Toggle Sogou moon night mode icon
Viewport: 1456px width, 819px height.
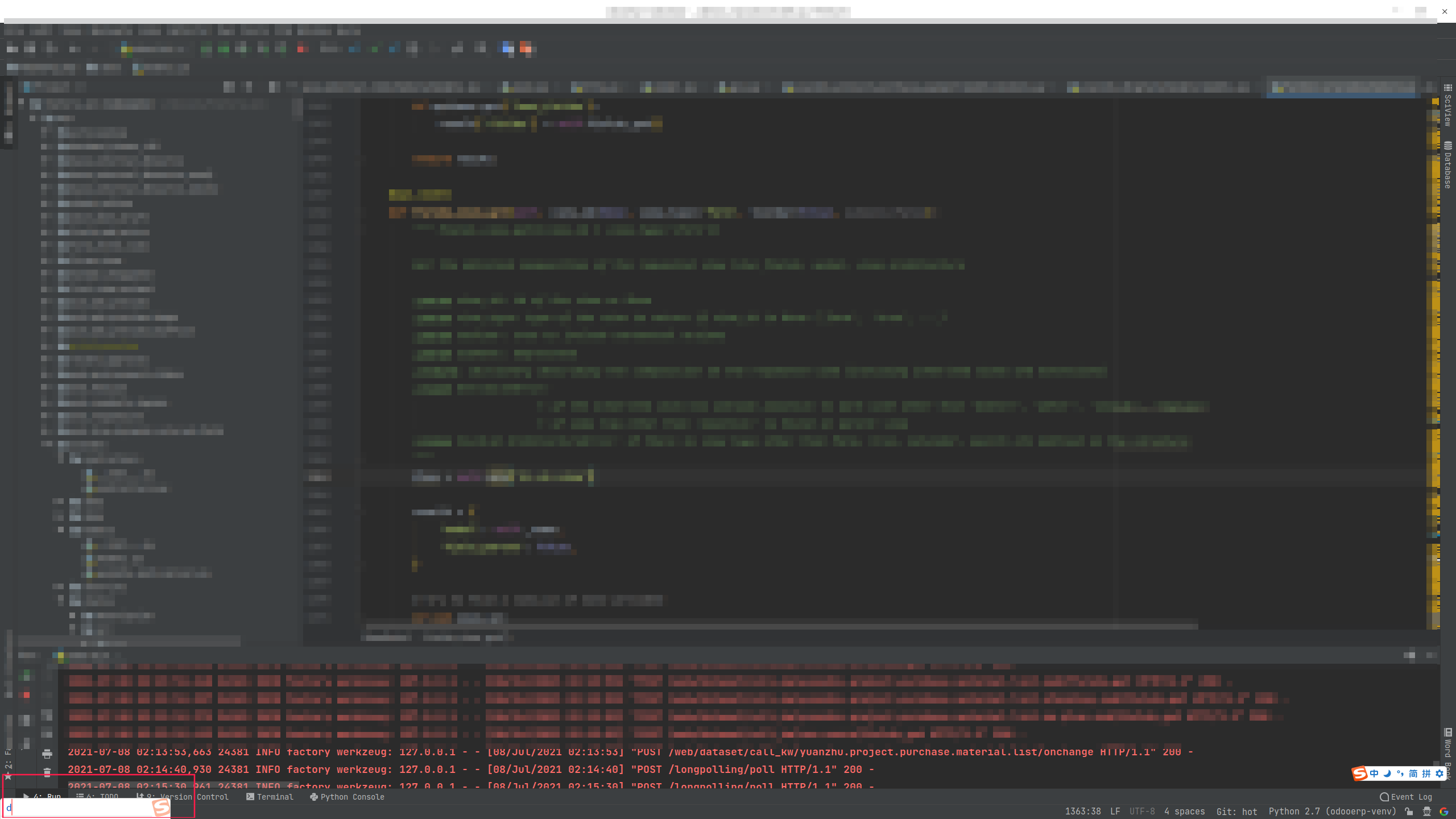click(x=1387, y=773)
